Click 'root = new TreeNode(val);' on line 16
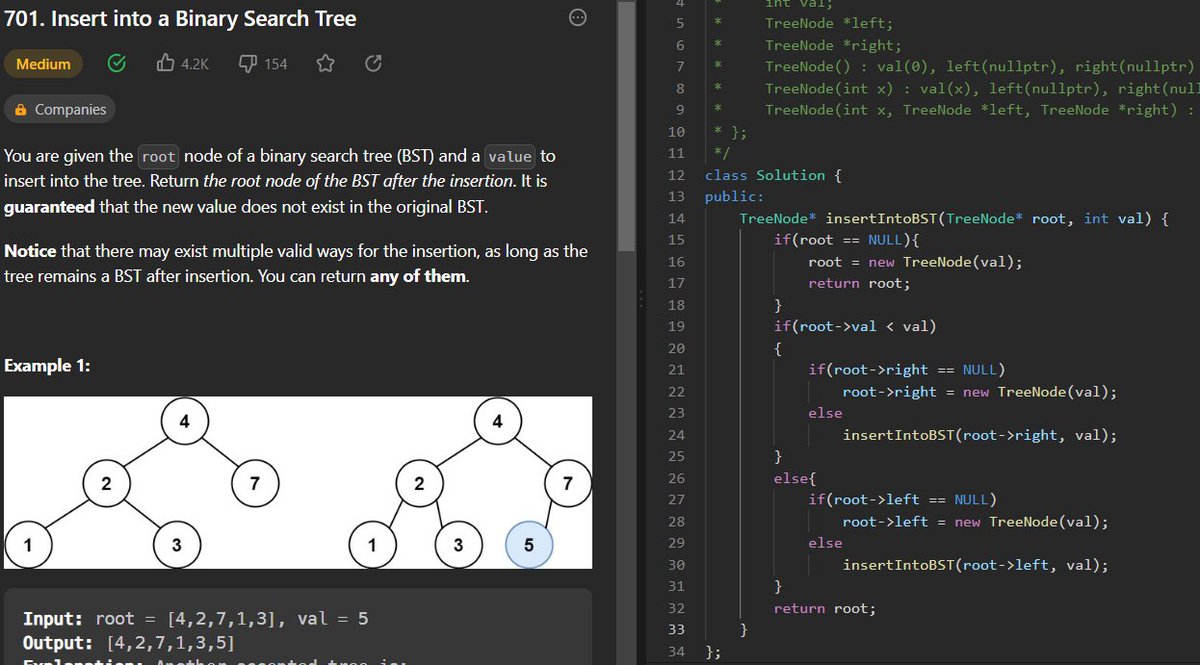 tap(915, 262)
